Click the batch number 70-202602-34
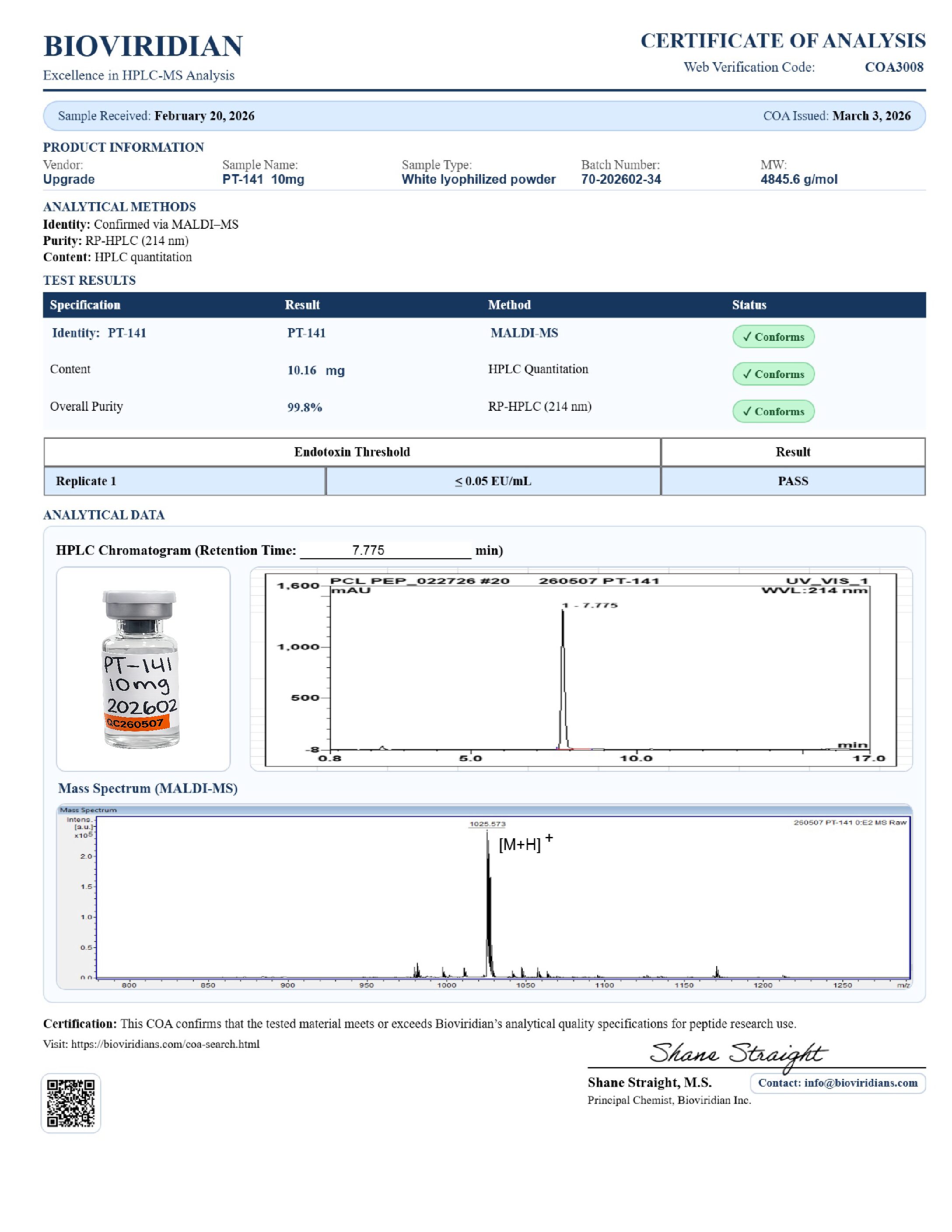 click(x=621, y=179)
